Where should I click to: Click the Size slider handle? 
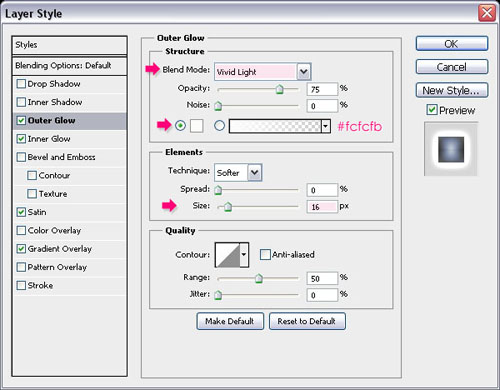point(228,207)
